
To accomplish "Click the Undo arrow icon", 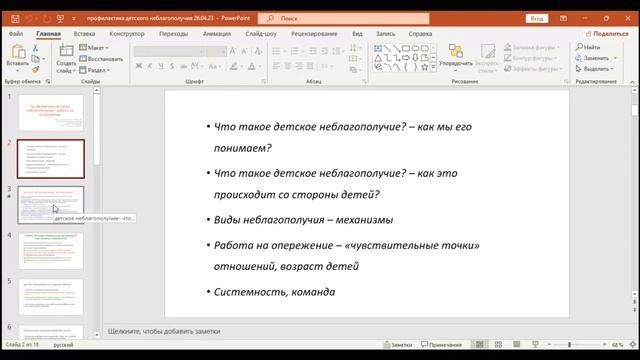I will point(29,19).
